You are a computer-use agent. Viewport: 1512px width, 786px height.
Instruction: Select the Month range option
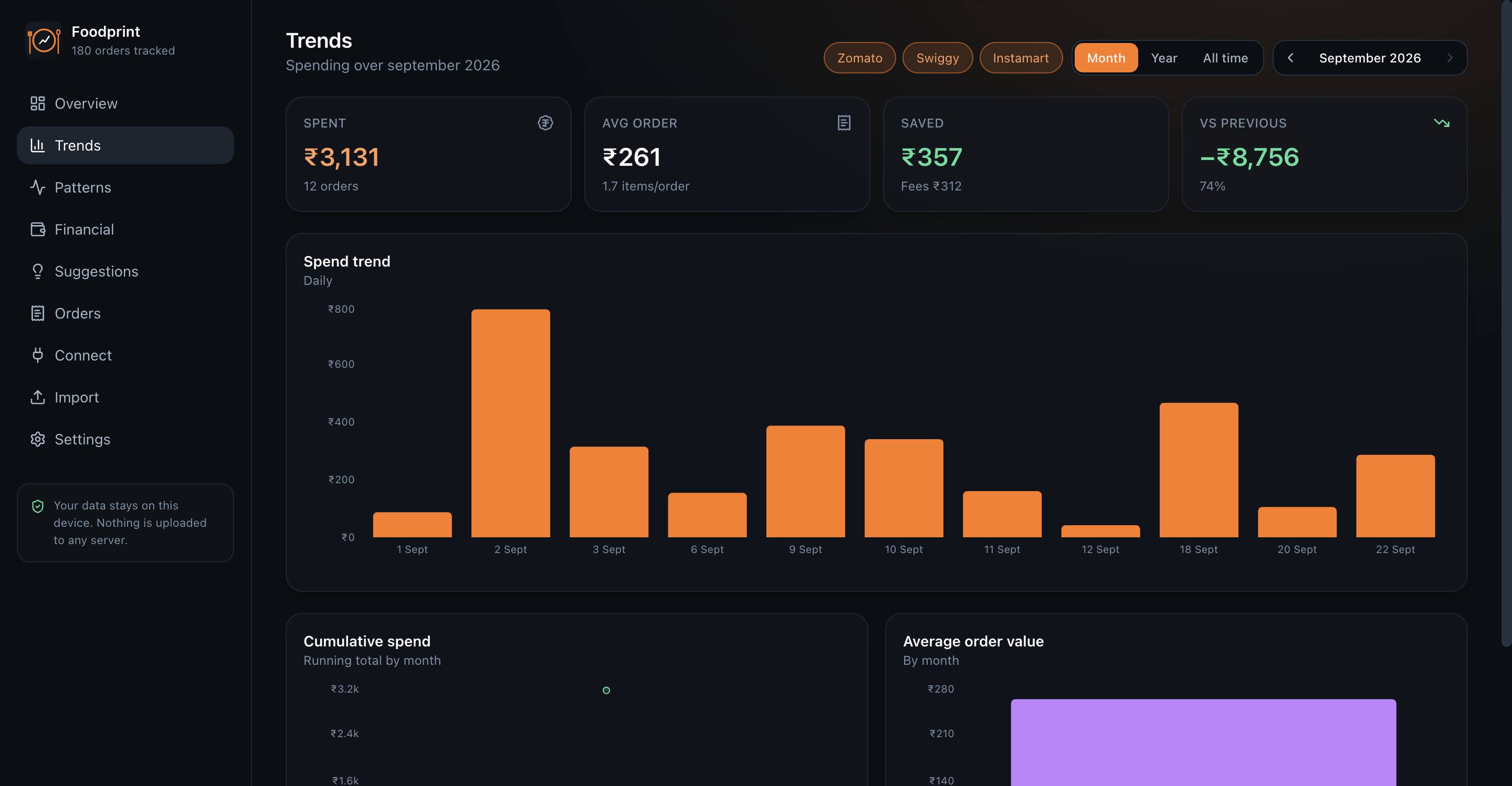[x=1106, y=58]
